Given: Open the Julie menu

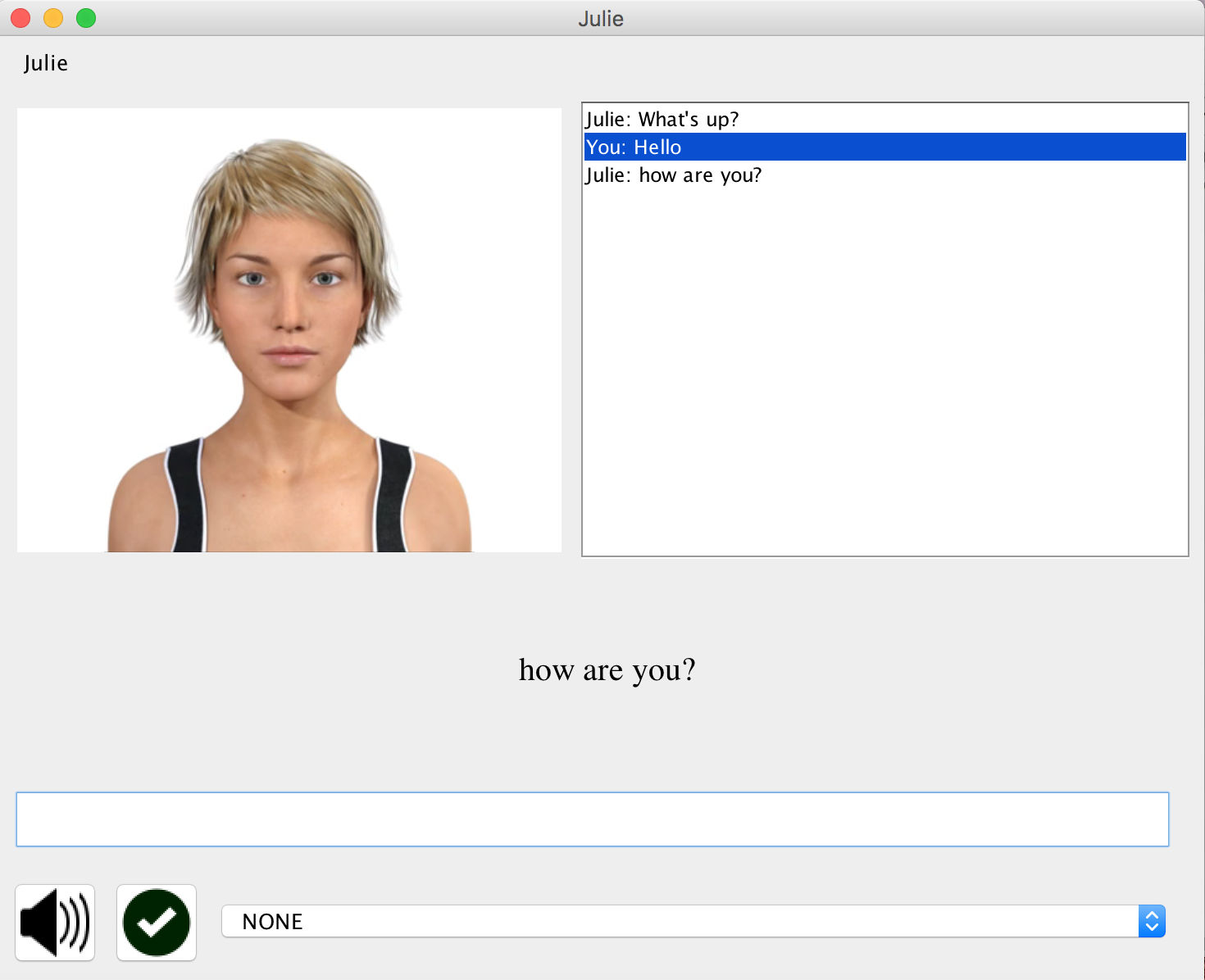Looking at the screenshot, I should tap(46, 63).
